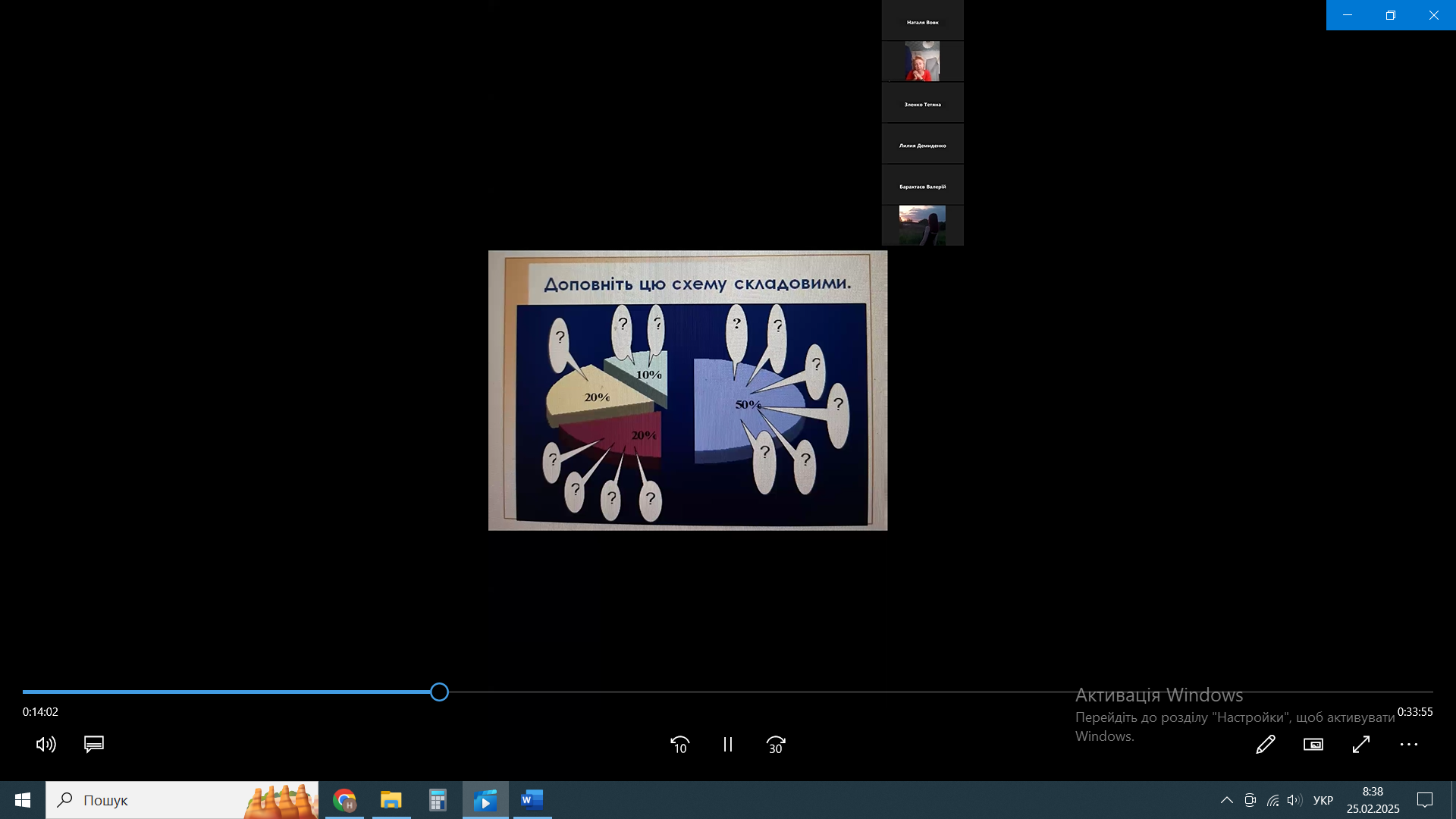Open the clock and date flyout
The image size is (1456, 819).
pos(1373,800)
